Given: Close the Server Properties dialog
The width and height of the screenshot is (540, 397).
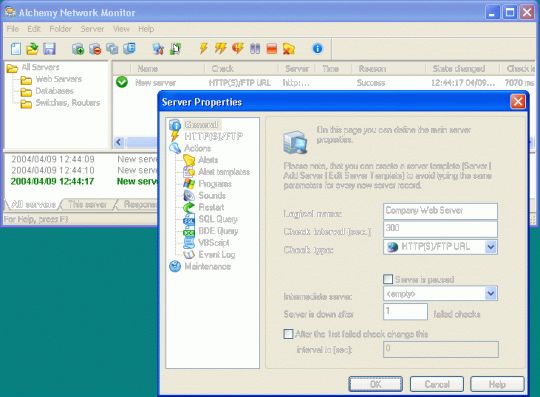Looking at the screenshot, I should pos(518,102).
